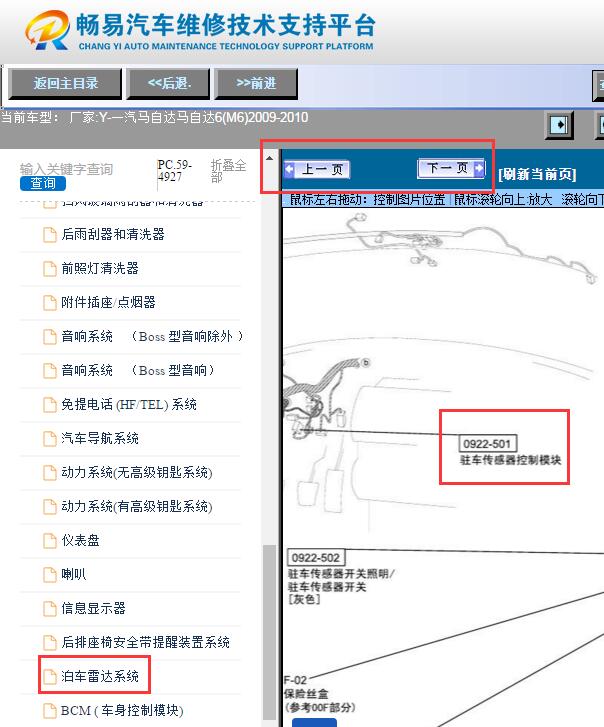Open next page with 下一页 button
This screenshot has height=727, width=604.
tap(451, 168)
